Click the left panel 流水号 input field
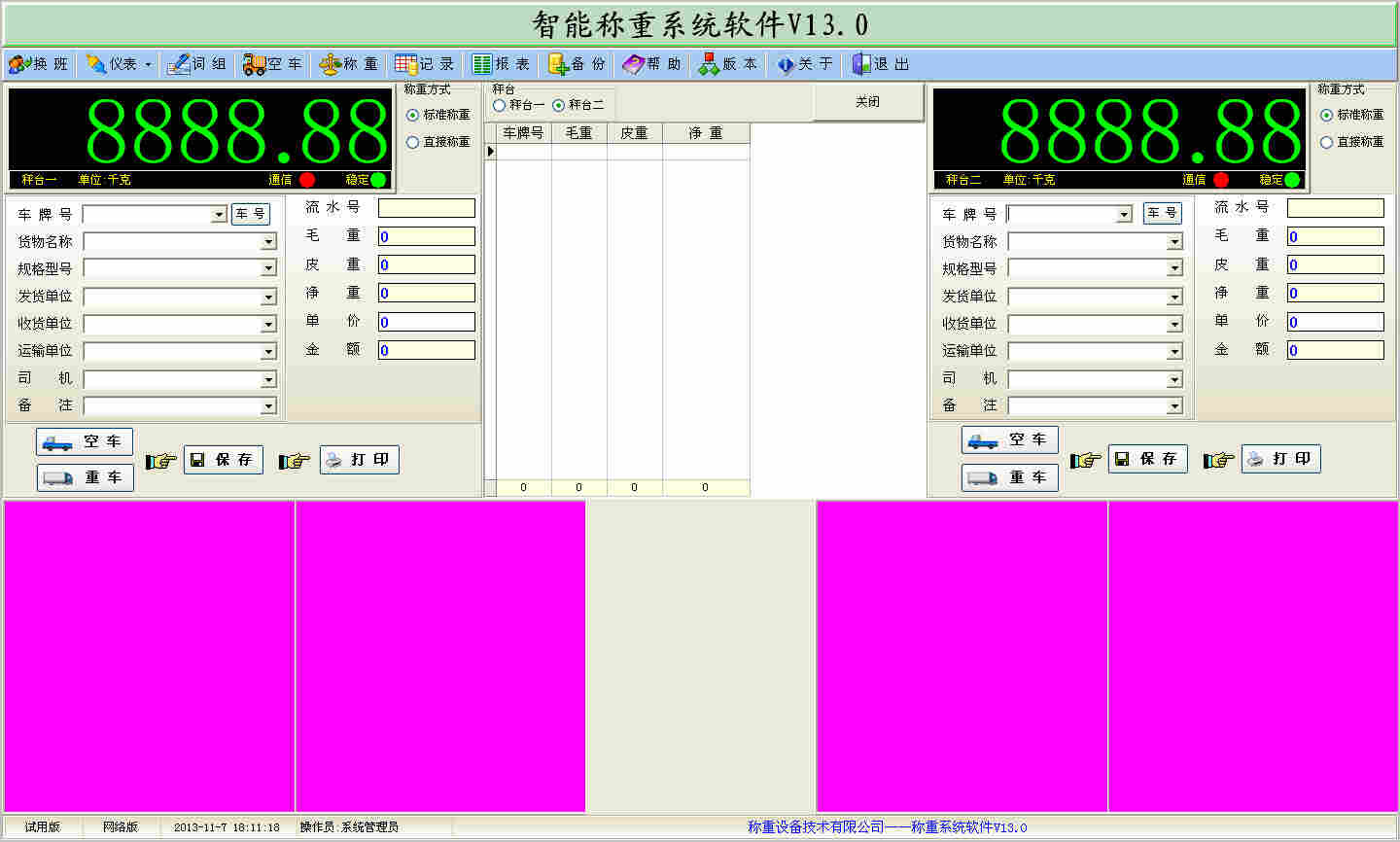Screen dimensions: 1400x842 pos(426,208)
